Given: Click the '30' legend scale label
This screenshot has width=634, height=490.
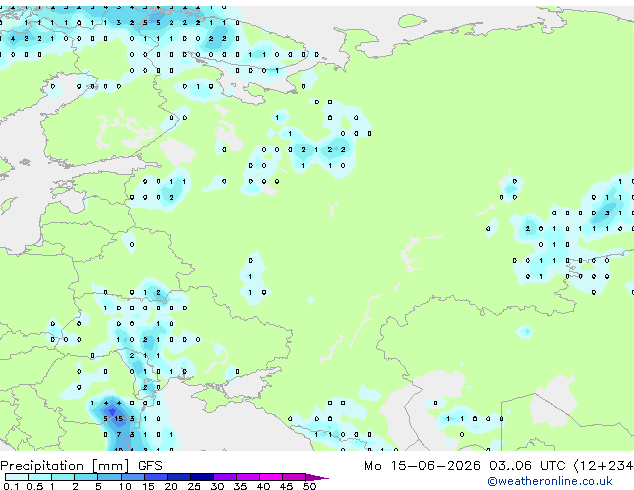Looking at the screenshot, I should (217, 486).
